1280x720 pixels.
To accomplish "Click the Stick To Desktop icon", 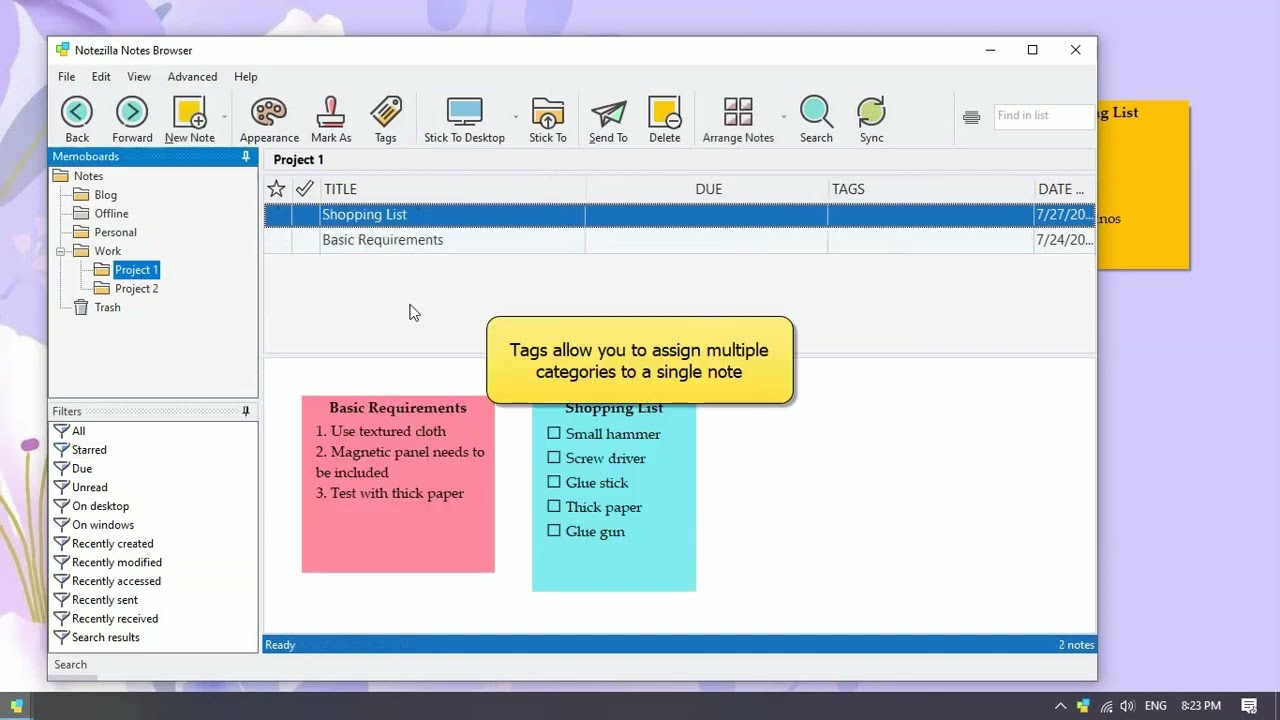I will point(464,120).
